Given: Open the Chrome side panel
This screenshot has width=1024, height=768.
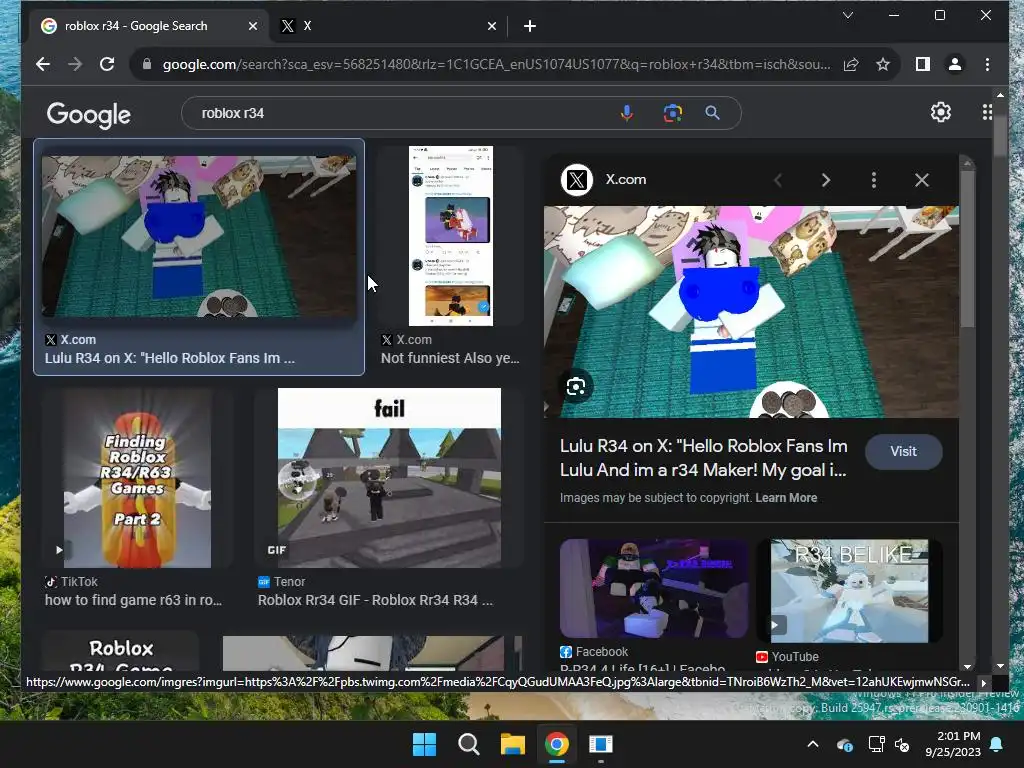Looking at the screenshot, I should point(922,64).
